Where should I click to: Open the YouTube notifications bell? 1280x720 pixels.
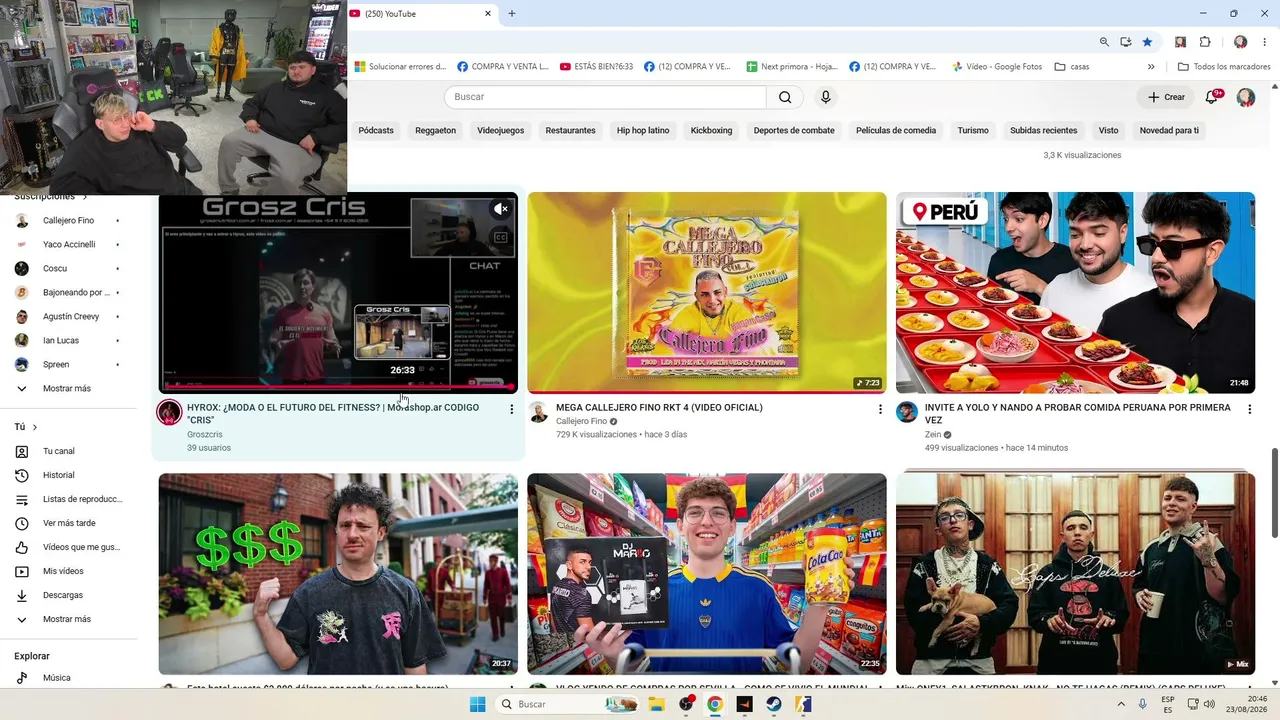click(1212, 97)
